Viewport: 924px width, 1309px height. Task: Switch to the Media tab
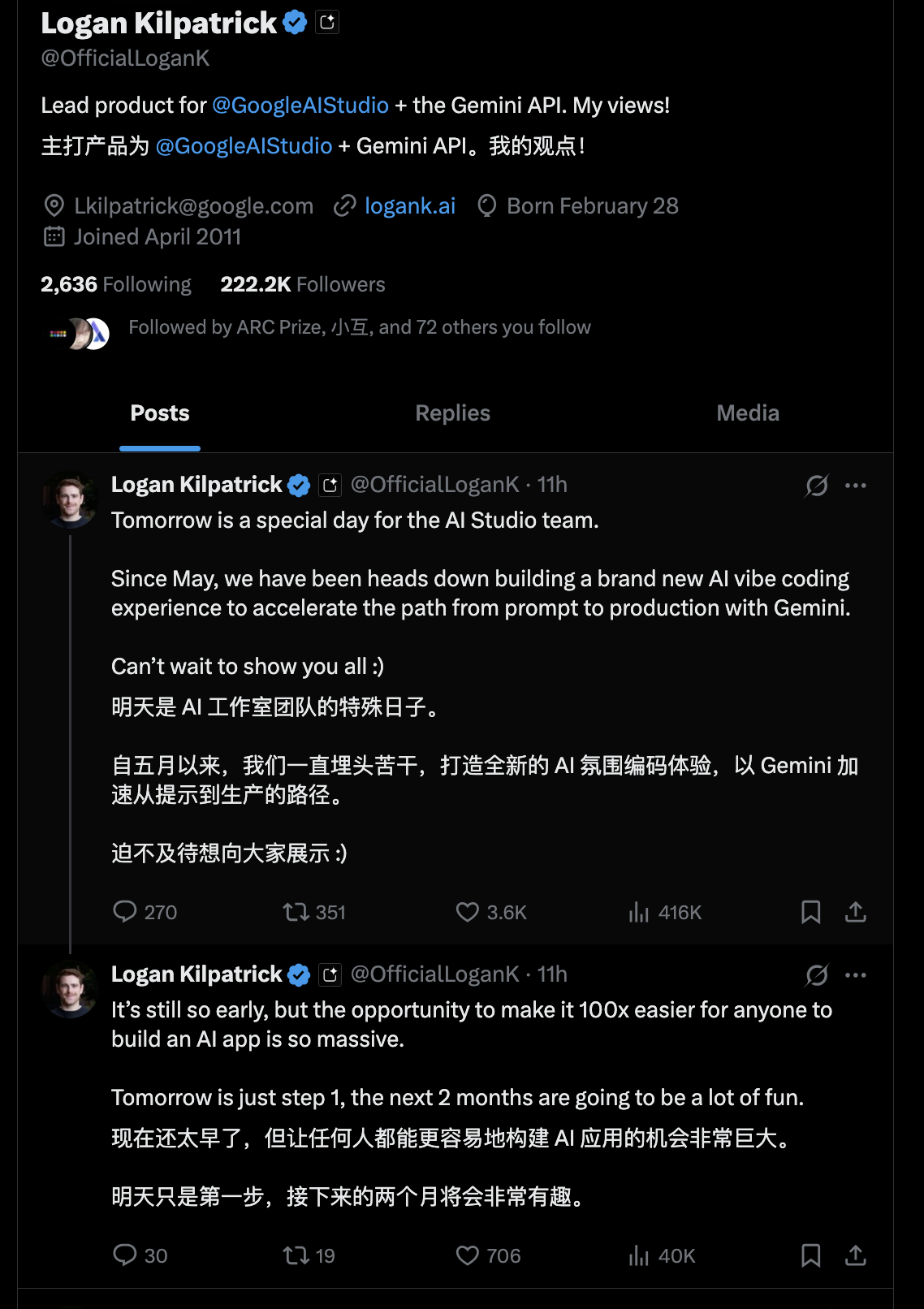pyautogui.click(x=747, y=413)
